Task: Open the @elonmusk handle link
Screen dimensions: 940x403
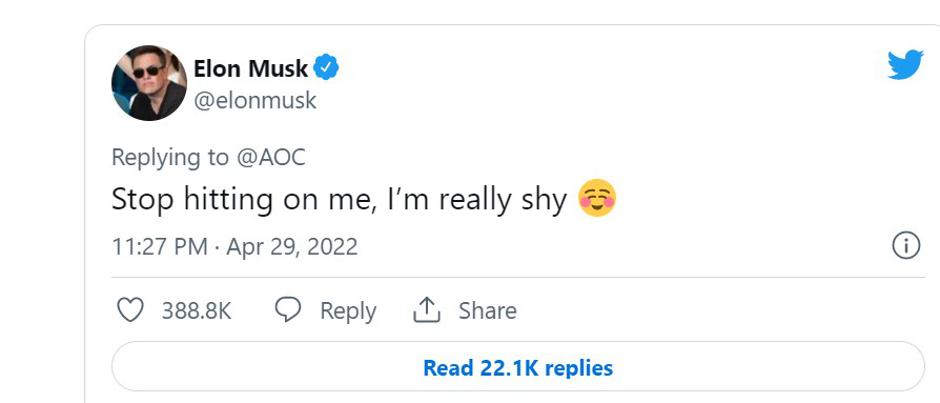Action: 254,100
